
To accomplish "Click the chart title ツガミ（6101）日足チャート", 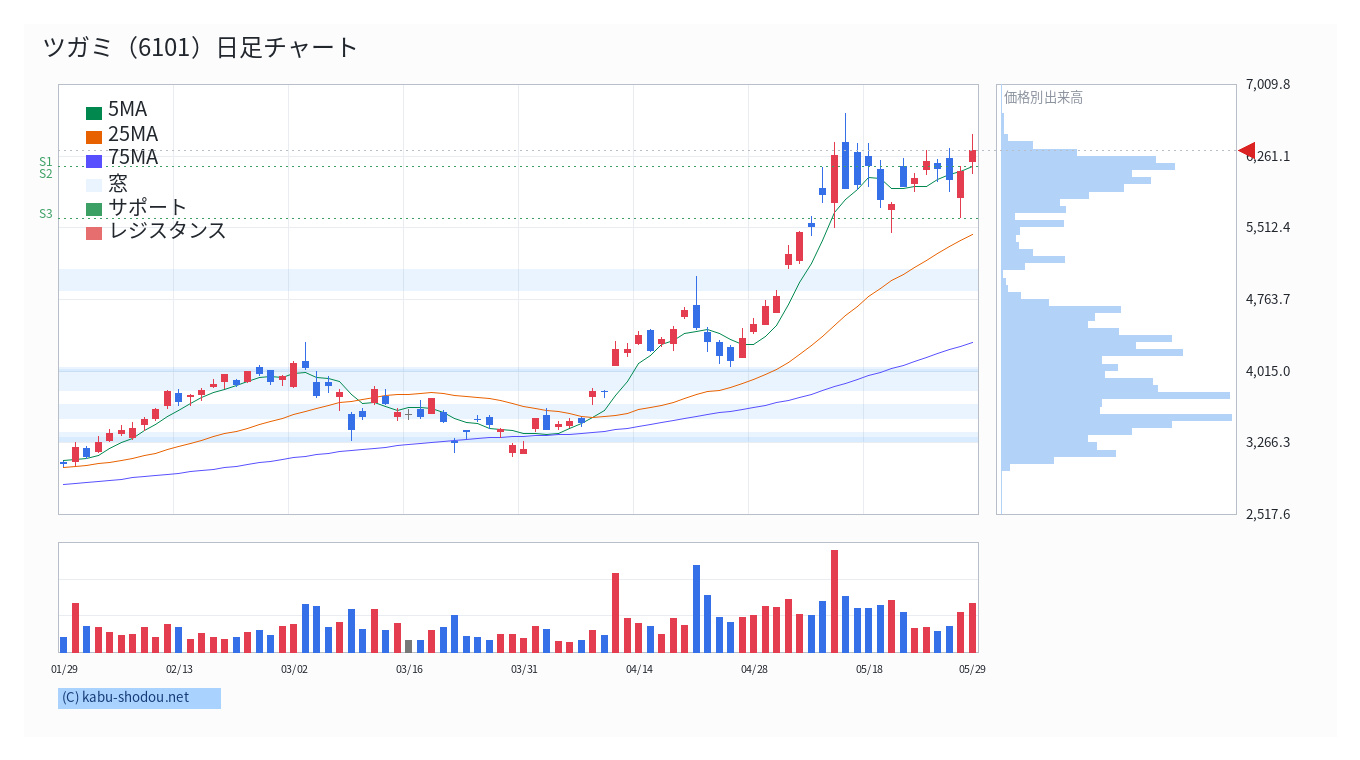I will coord(201,47).
